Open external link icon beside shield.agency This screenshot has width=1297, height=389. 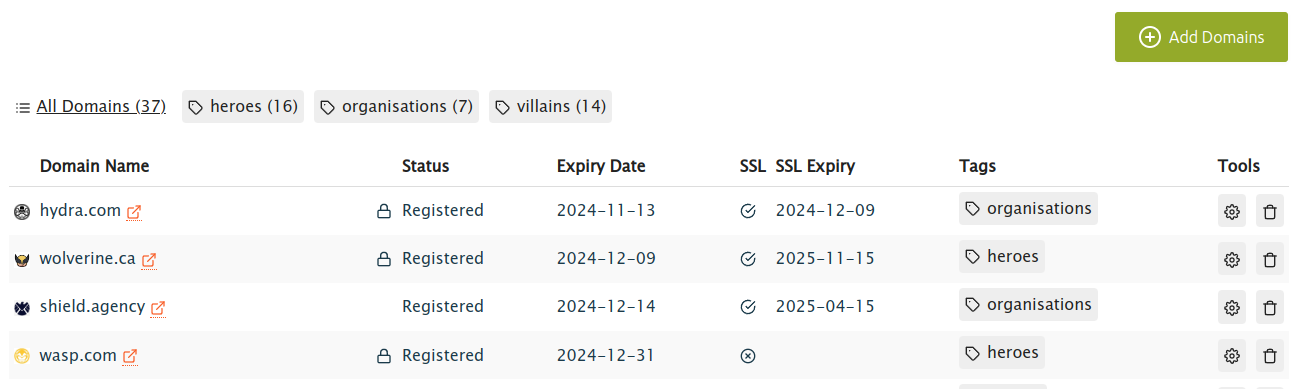point(158,308)
